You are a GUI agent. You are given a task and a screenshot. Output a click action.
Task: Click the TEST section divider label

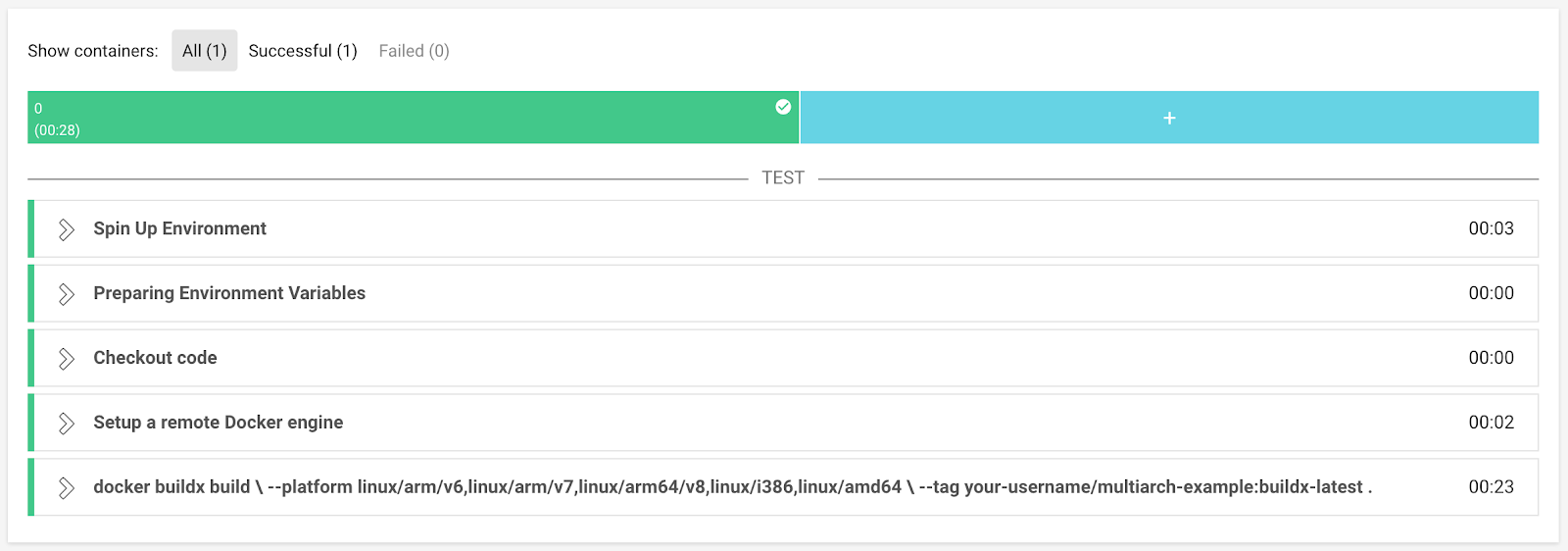[783, 177]
